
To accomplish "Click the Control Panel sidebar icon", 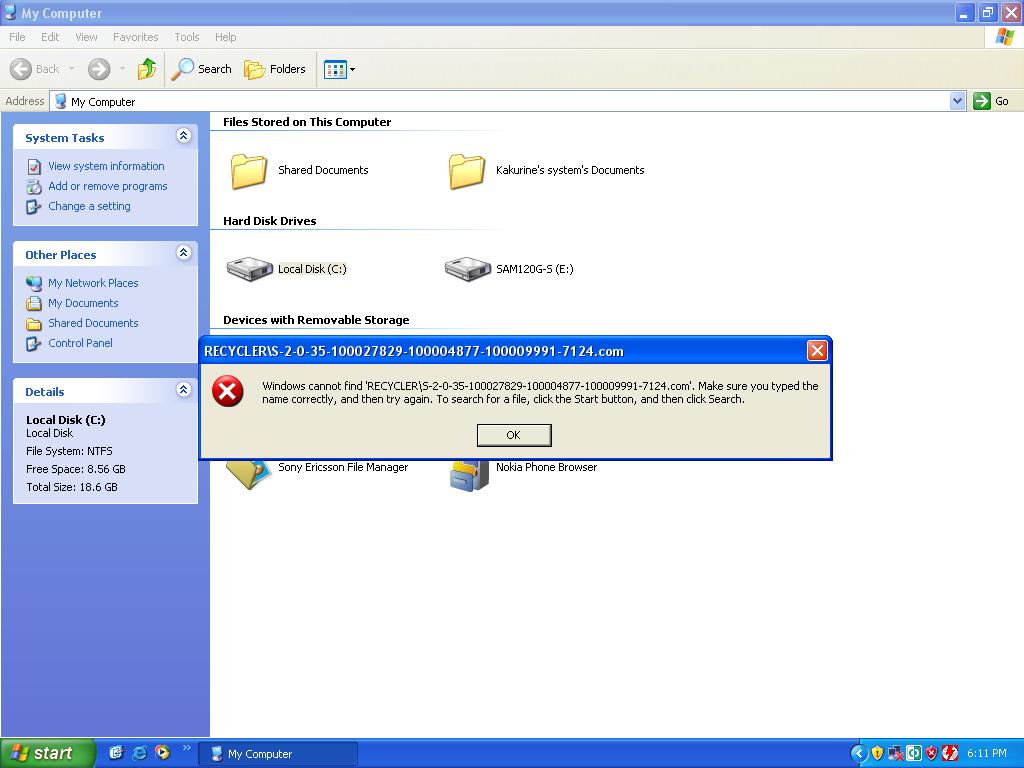I will (x=34, y=344).
